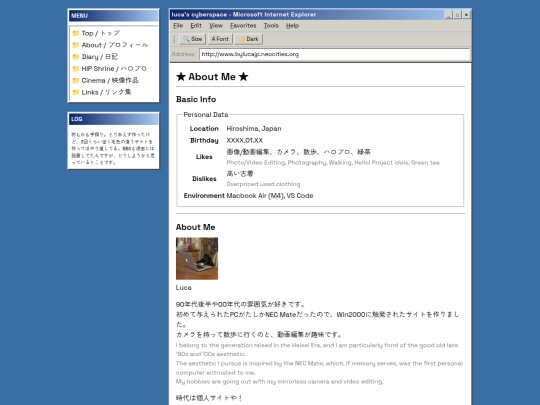Click the 'Personal Data' legend label
Image resolution: width=540 pixels, height=405 pixels.
tap(206, 115)
